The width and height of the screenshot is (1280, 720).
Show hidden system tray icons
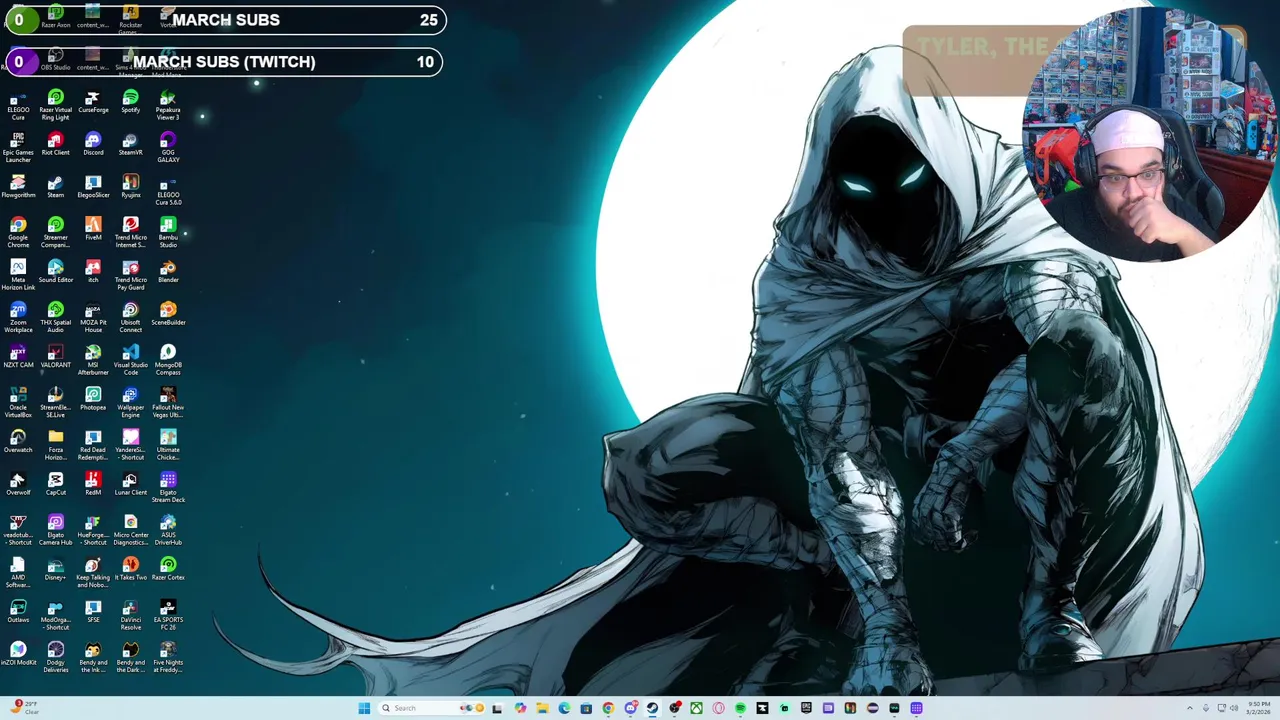1190,708
